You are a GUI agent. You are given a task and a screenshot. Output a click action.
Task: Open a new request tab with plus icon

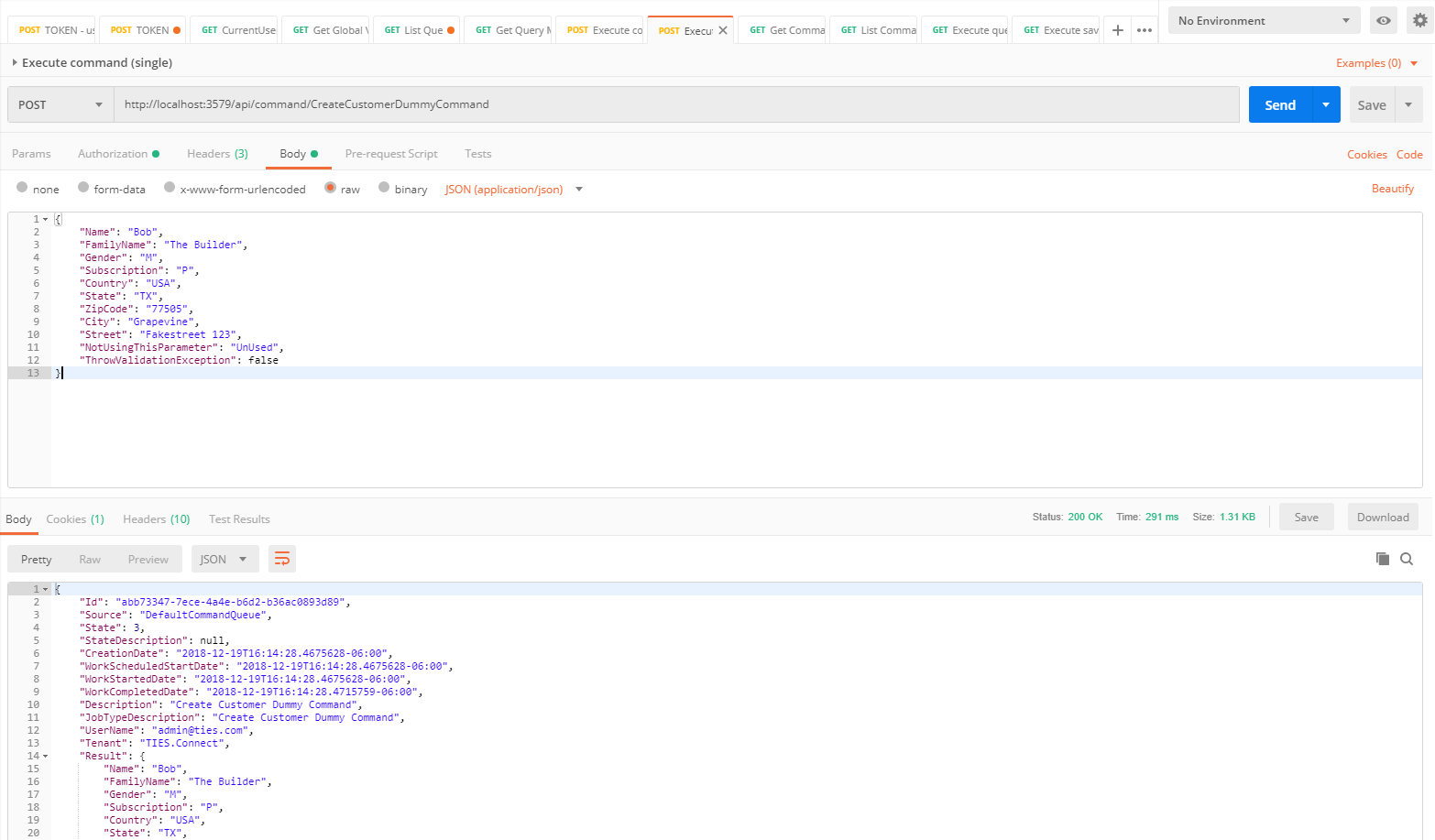pos(1117,30)
